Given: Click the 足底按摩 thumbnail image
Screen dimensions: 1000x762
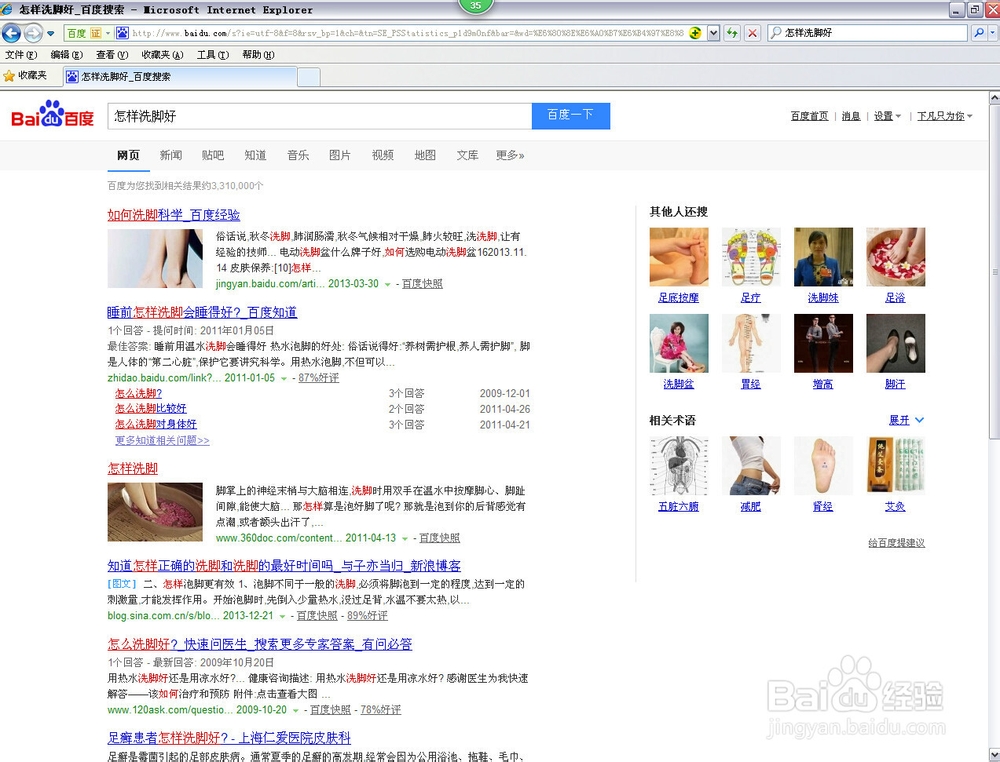Looking at the screenshot, I should coord(679,257).
